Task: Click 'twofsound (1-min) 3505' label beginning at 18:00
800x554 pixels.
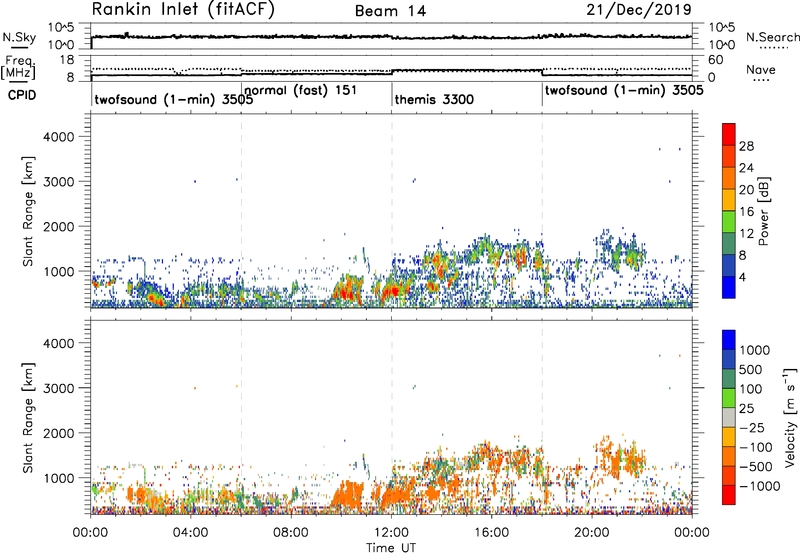Action: pyautogui.click(x=624, y=91)
